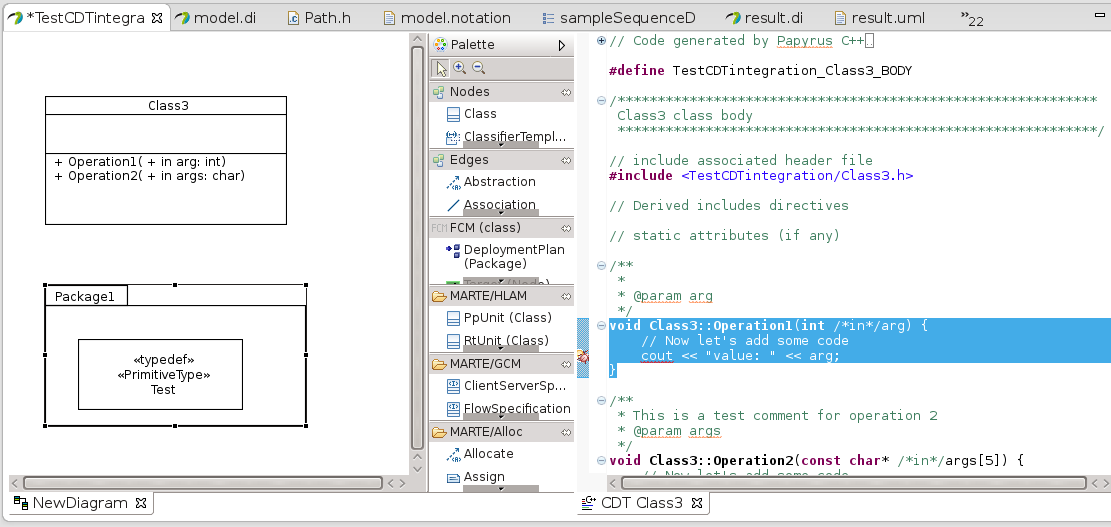Show hidden editor tabs list »22
The width and height of the screenshot is (1111, 527).
click(970, 18)
